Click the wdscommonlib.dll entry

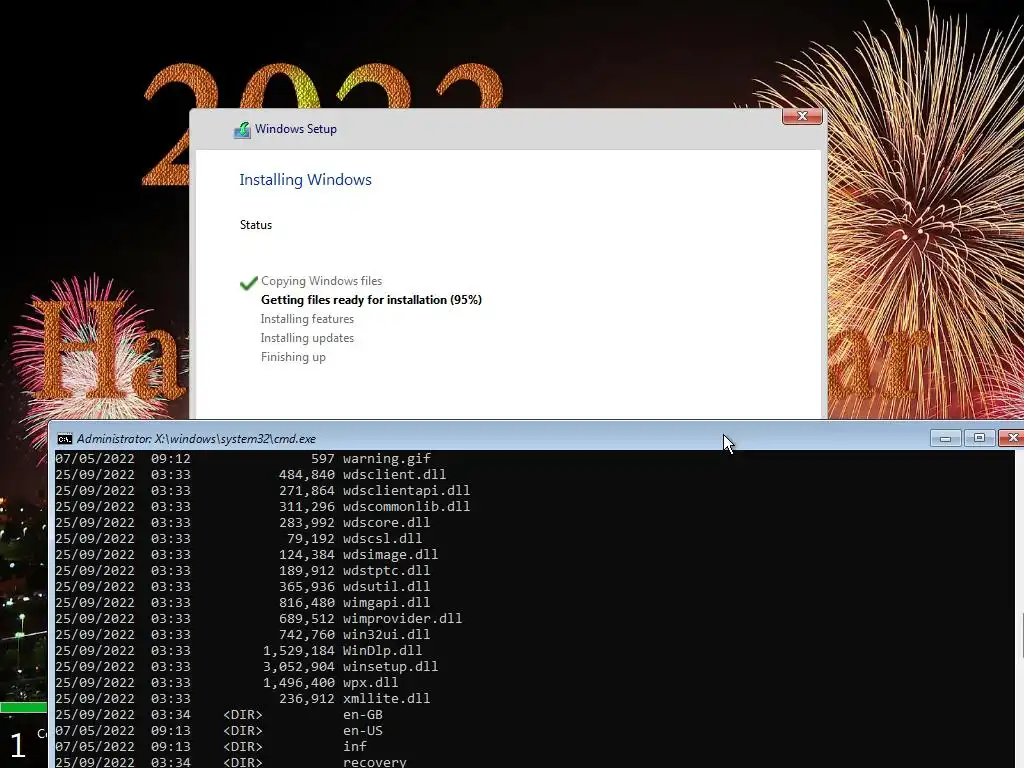(x=406, y=507)
